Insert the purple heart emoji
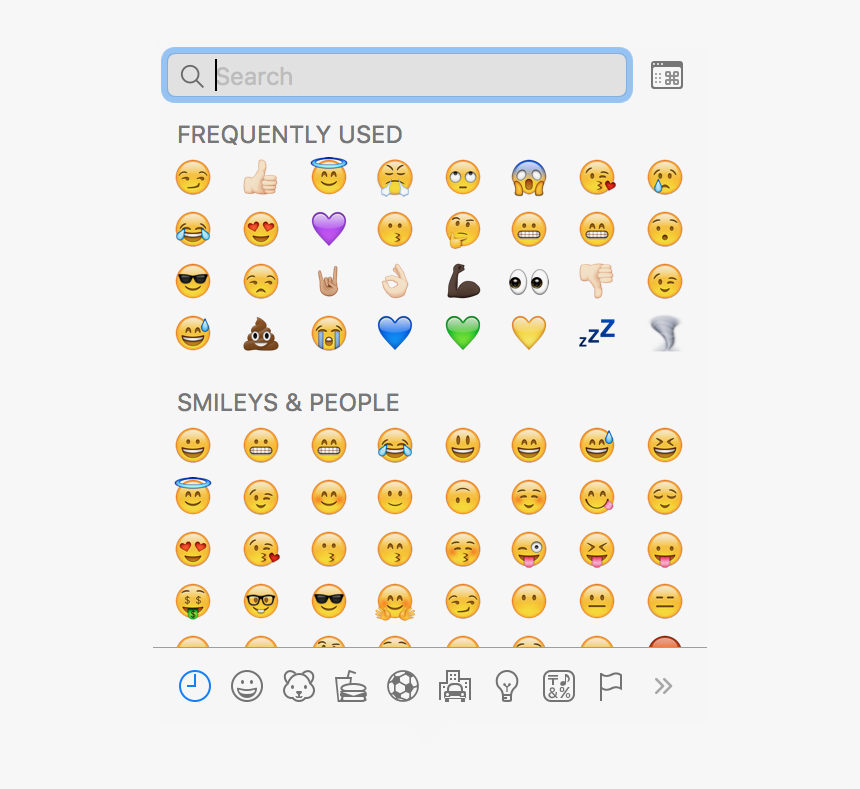The width and height of the screenshot is (860, 789). [x=329, y=229]
